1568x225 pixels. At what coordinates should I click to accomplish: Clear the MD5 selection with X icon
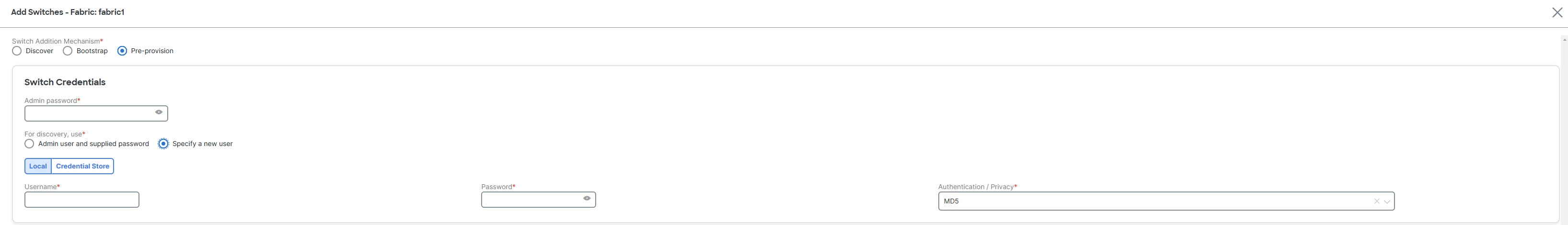(x=1376, y=201)
